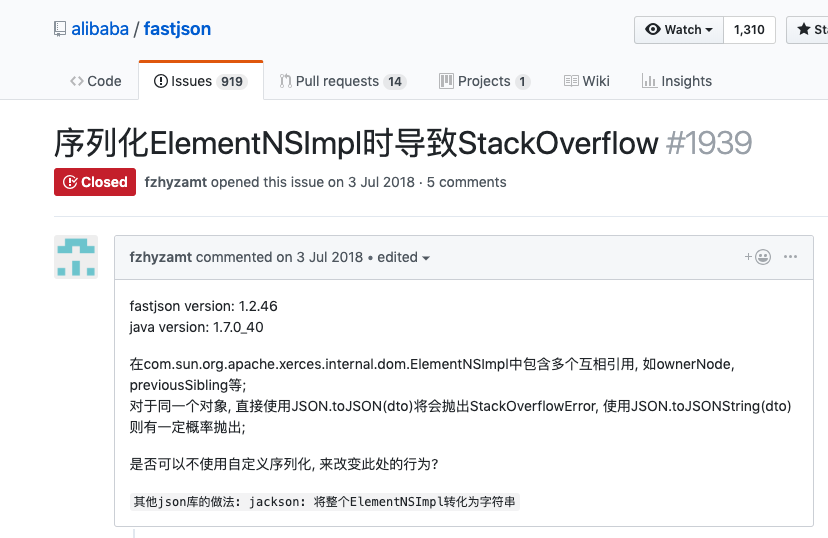The height and width of the screenshot is (538, 828).
Task: Click the Projects count badge 1
Action: [522, 81]
